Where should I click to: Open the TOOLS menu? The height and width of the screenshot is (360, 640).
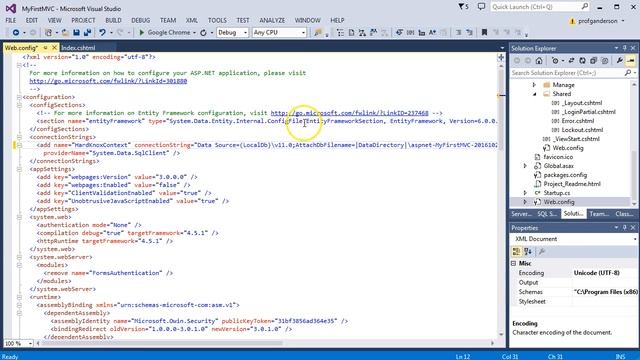point(217,20)
